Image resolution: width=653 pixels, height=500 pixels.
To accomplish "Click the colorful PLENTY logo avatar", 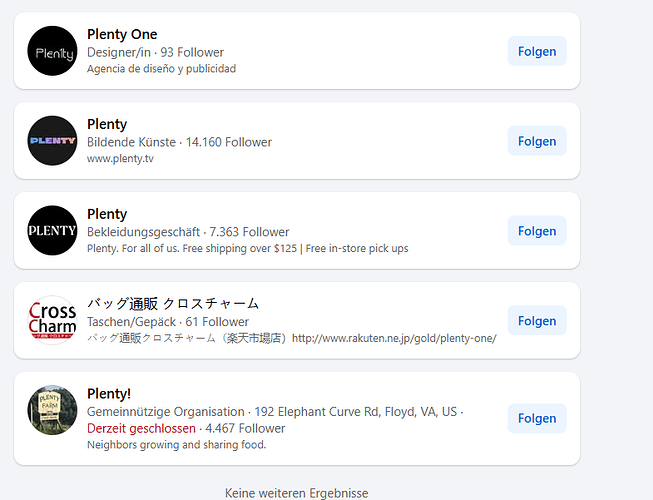I will tap(52, 141).
